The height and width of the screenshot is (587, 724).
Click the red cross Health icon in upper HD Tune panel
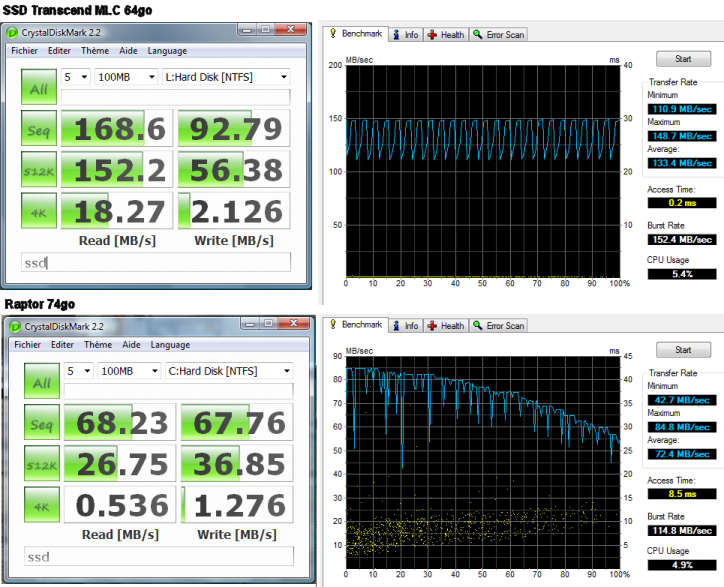[x=432, y=35]
